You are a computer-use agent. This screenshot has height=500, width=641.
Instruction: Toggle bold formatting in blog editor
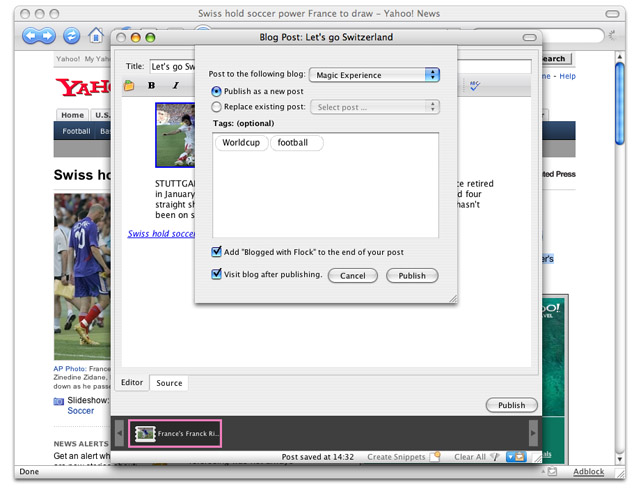click(152, 86)
